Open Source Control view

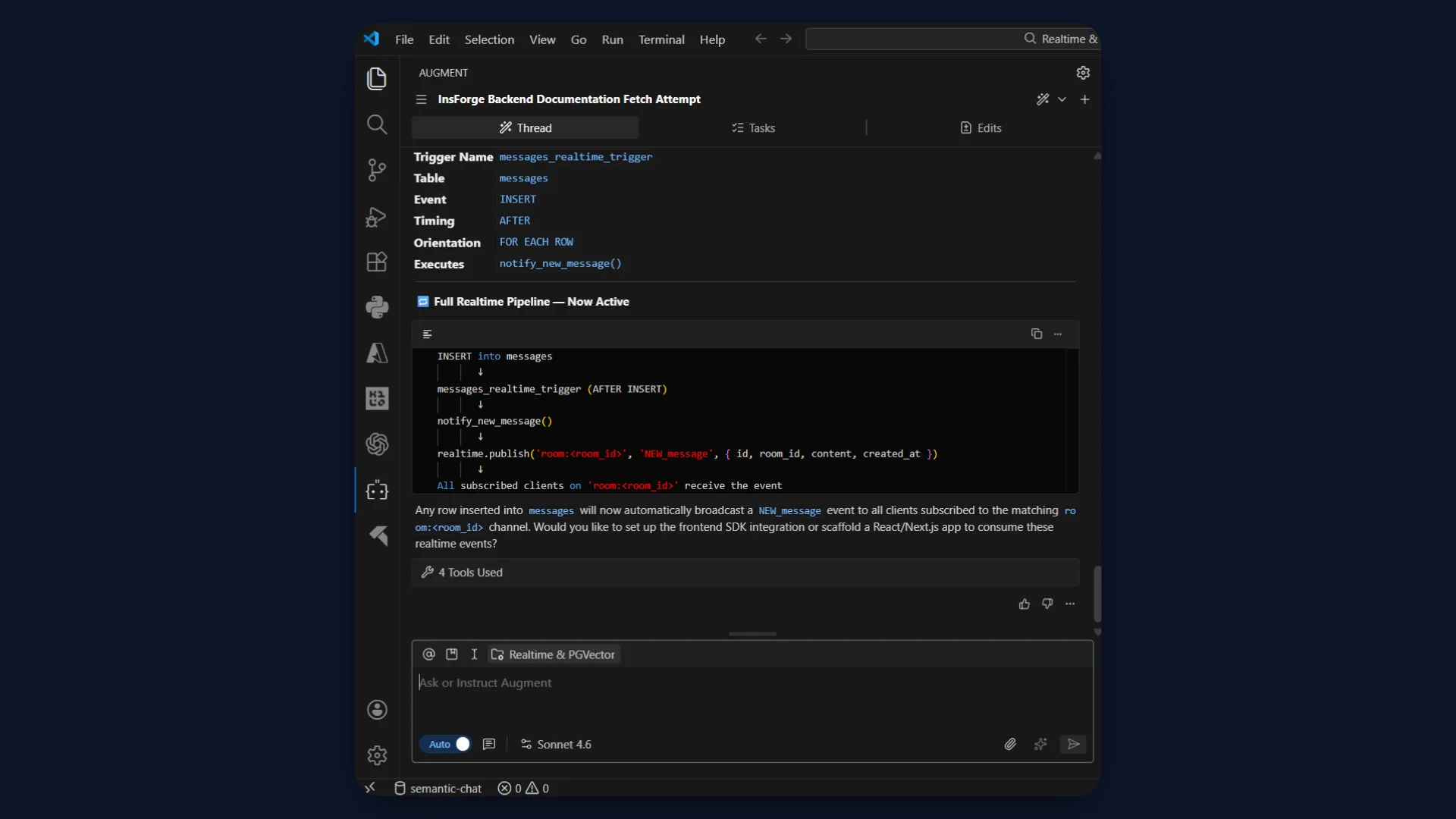point(377,170)
